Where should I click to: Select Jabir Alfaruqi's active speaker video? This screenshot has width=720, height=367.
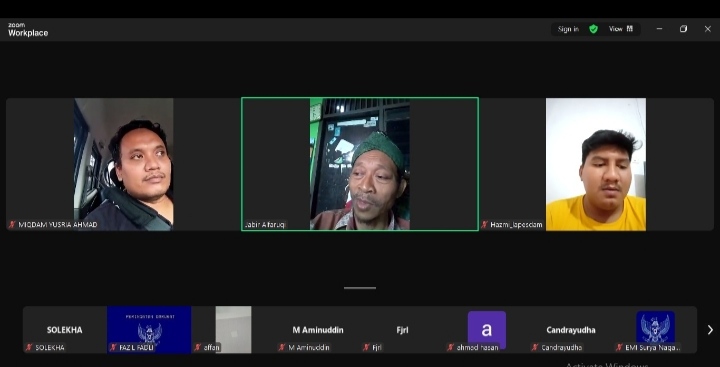point(360,164)
